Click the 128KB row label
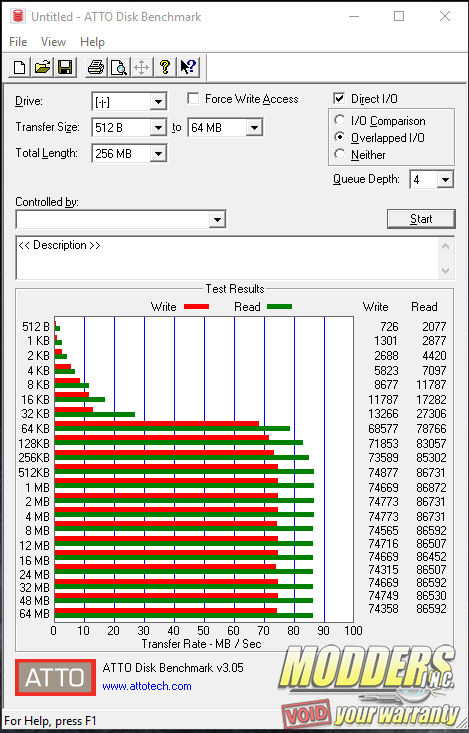Viewport: 469px width, 733px height. [34, 443]
